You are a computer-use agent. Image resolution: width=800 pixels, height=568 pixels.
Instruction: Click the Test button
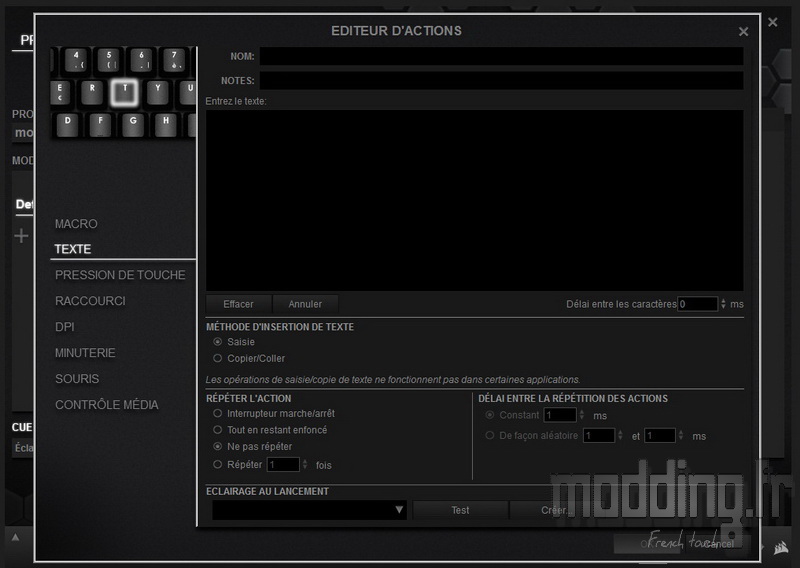460,510
